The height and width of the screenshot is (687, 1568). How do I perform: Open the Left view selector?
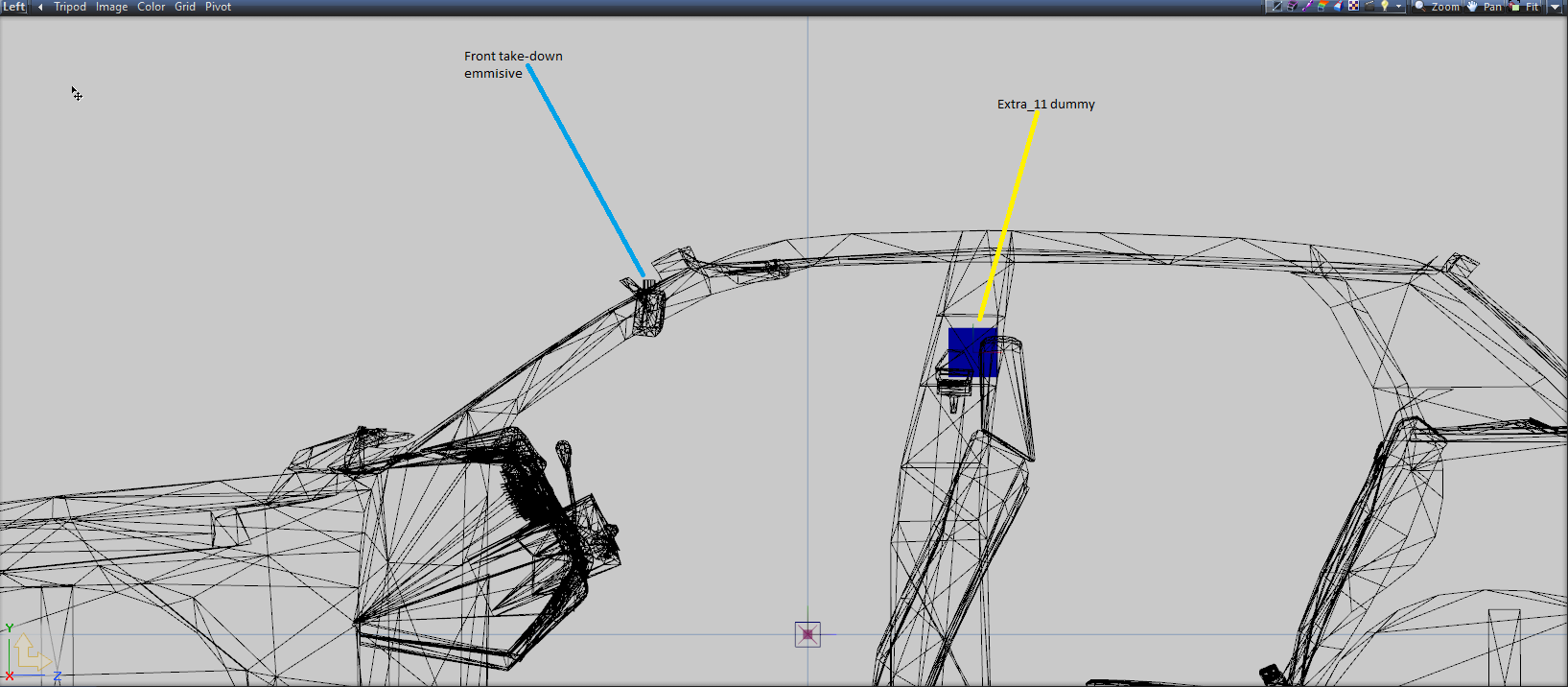tap(13, 7)
